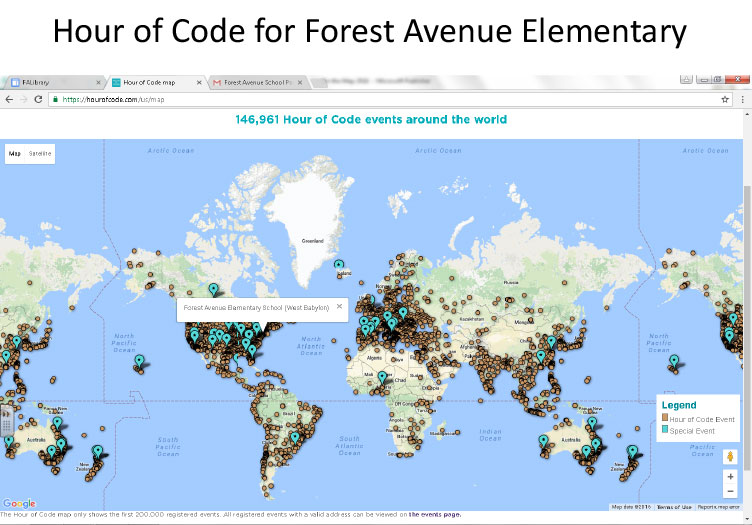Viewport: 752px width, 525px height.
Task: Click the Forest Avenue Elementary School popup text
Action: coord(256,308)
